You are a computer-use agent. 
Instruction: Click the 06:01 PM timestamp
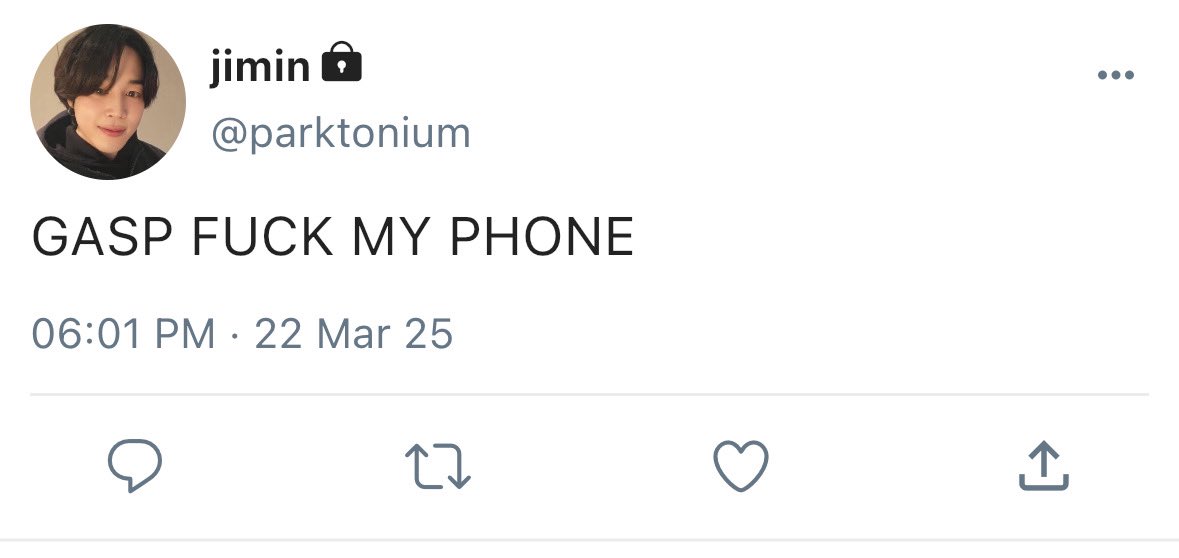(123, 334)
